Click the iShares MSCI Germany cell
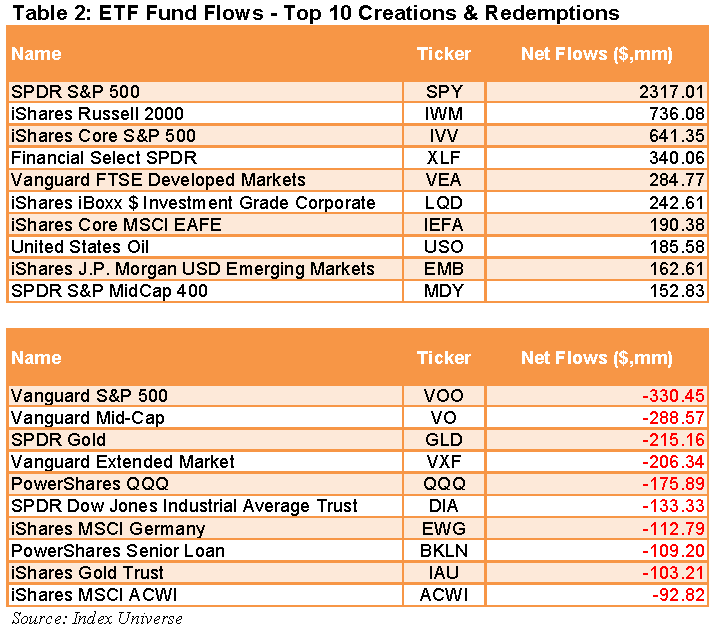718x631 pixels. (107, 528)
